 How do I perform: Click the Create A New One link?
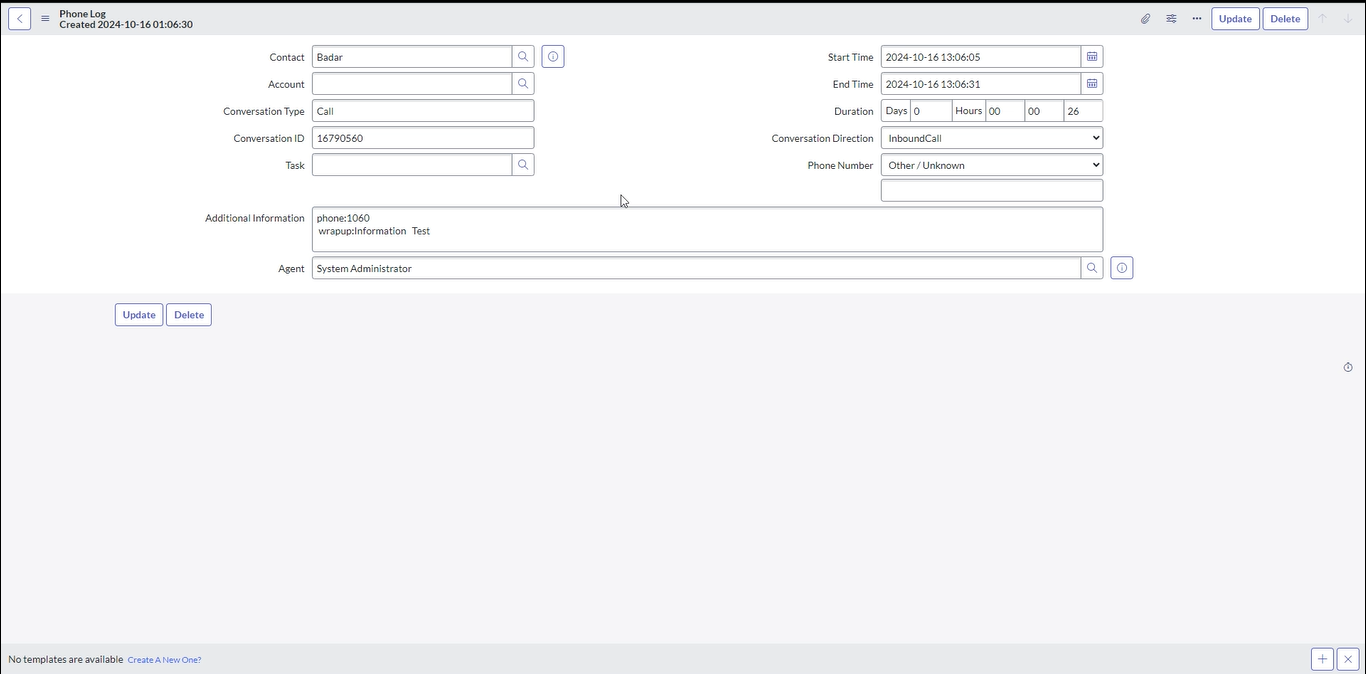tap(164, 660)
